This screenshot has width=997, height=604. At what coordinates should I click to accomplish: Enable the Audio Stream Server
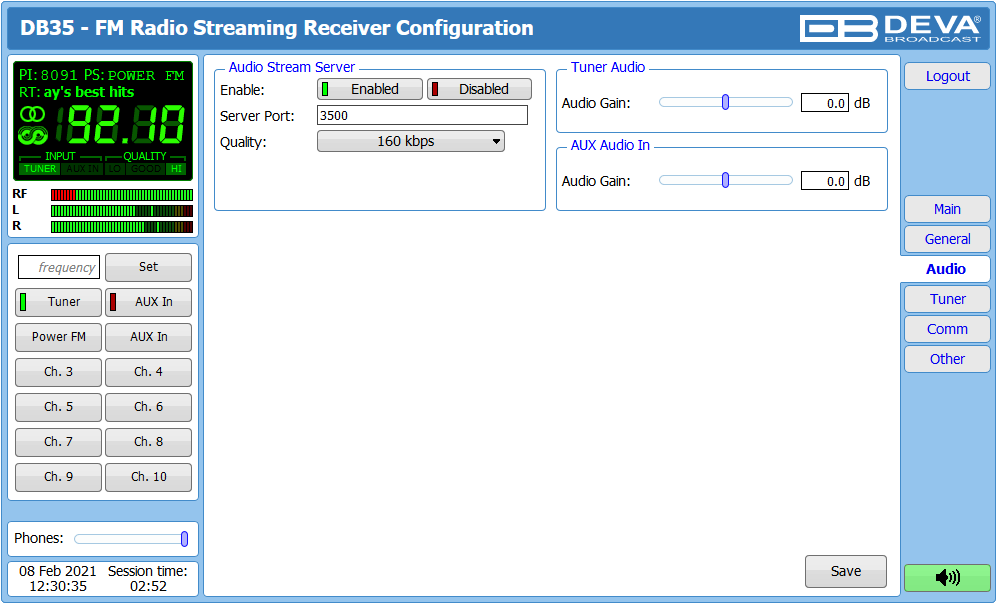(369, 89)
